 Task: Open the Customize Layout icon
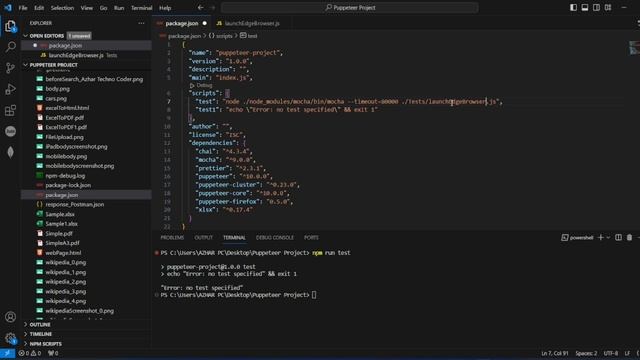pyautogui.click(x=608, y=7)
